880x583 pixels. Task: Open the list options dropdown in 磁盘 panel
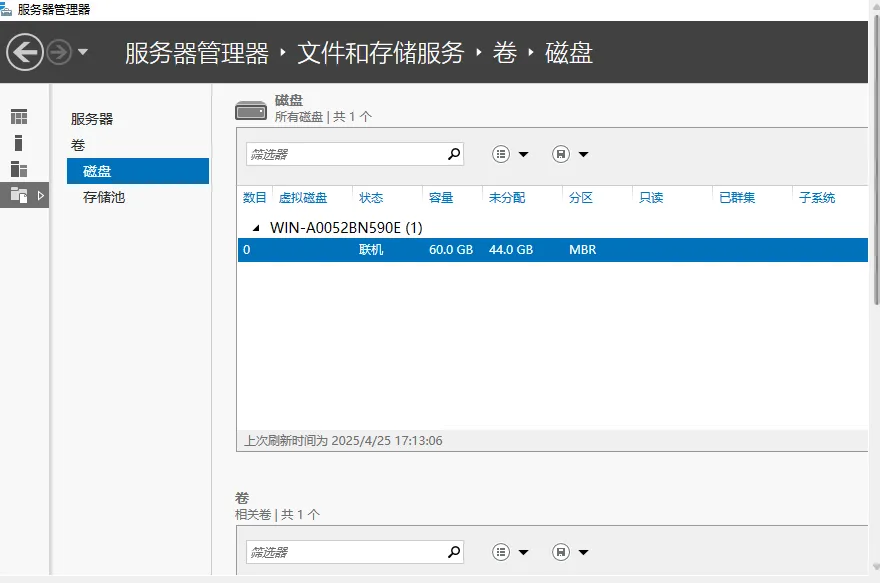[x=510, y=154]
